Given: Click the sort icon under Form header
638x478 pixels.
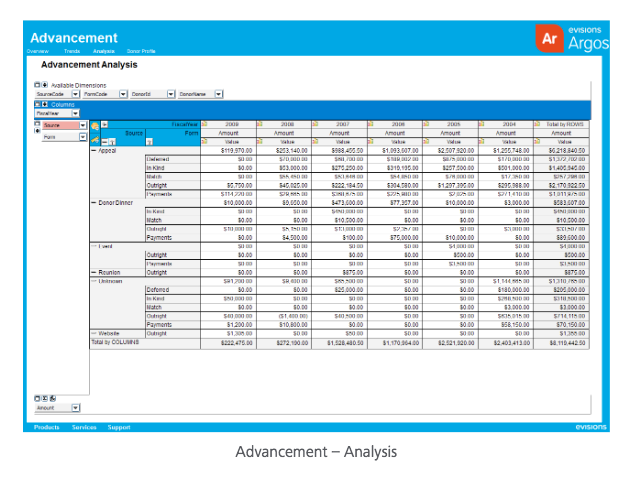Looking at the screenshot, I should coord(149,142).
